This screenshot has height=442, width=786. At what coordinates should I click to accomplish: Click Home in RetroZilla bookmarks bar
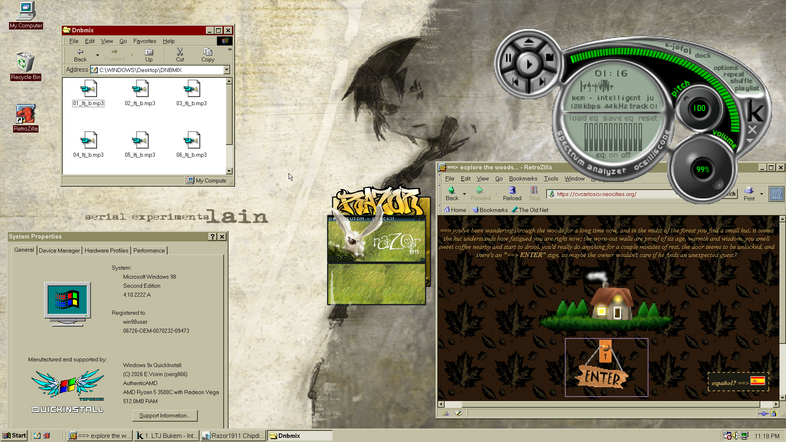[455, 210]
